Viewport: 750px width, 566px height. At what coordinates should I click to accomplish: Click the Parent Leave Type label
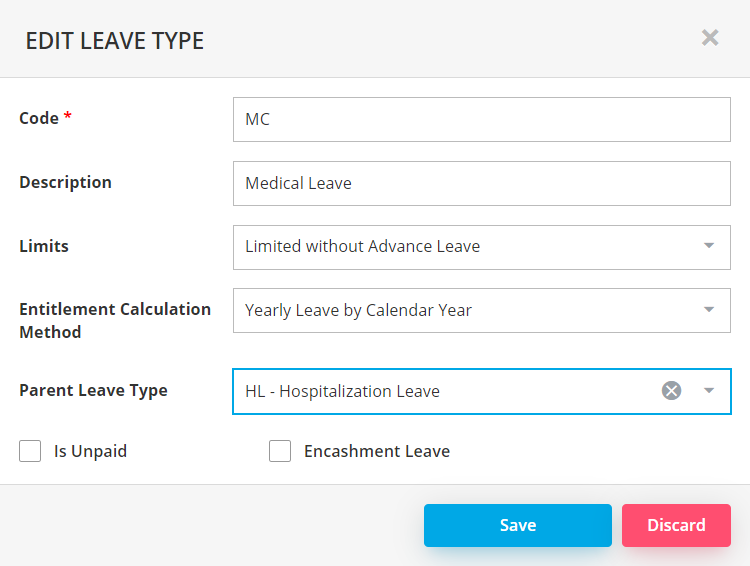click(x=93, y=390)
